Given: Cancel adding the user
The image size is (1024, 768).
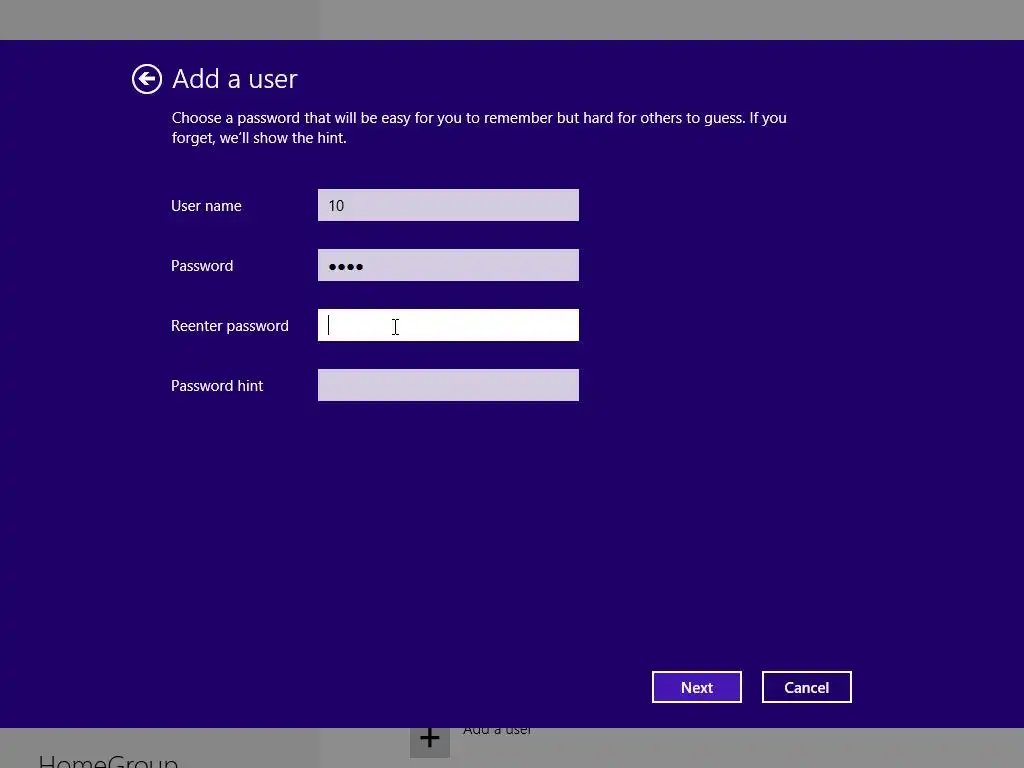Looking at the screenshot, I should tap(807, 687).
